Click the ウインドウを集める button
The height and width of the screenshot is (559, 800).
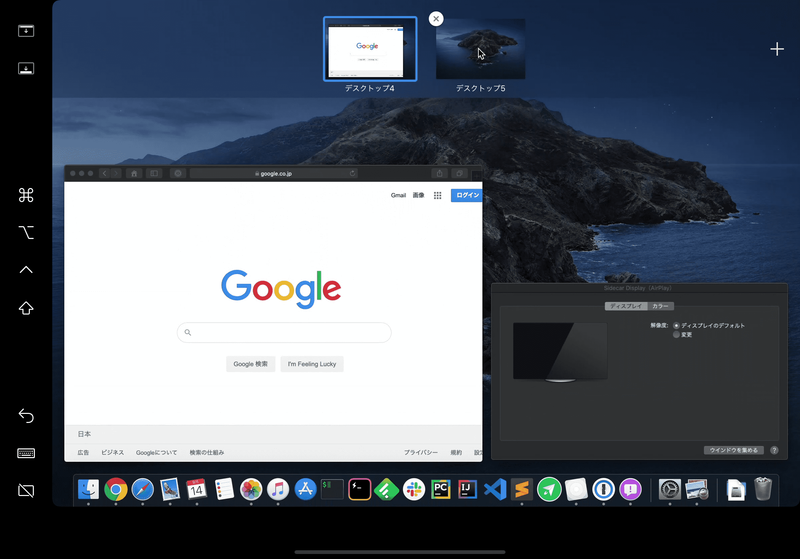[x=734, y=450]
